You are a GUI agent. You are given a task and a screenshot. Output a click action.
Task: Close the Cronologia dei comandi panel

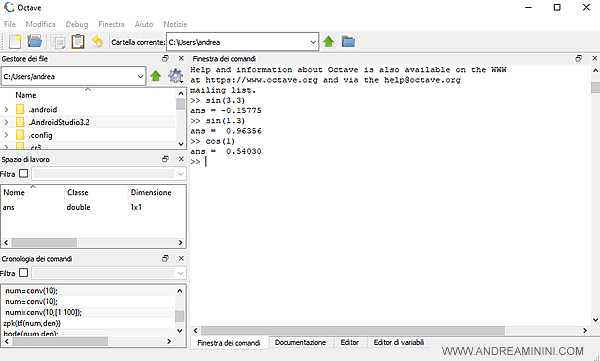click(x=181, y=258)
